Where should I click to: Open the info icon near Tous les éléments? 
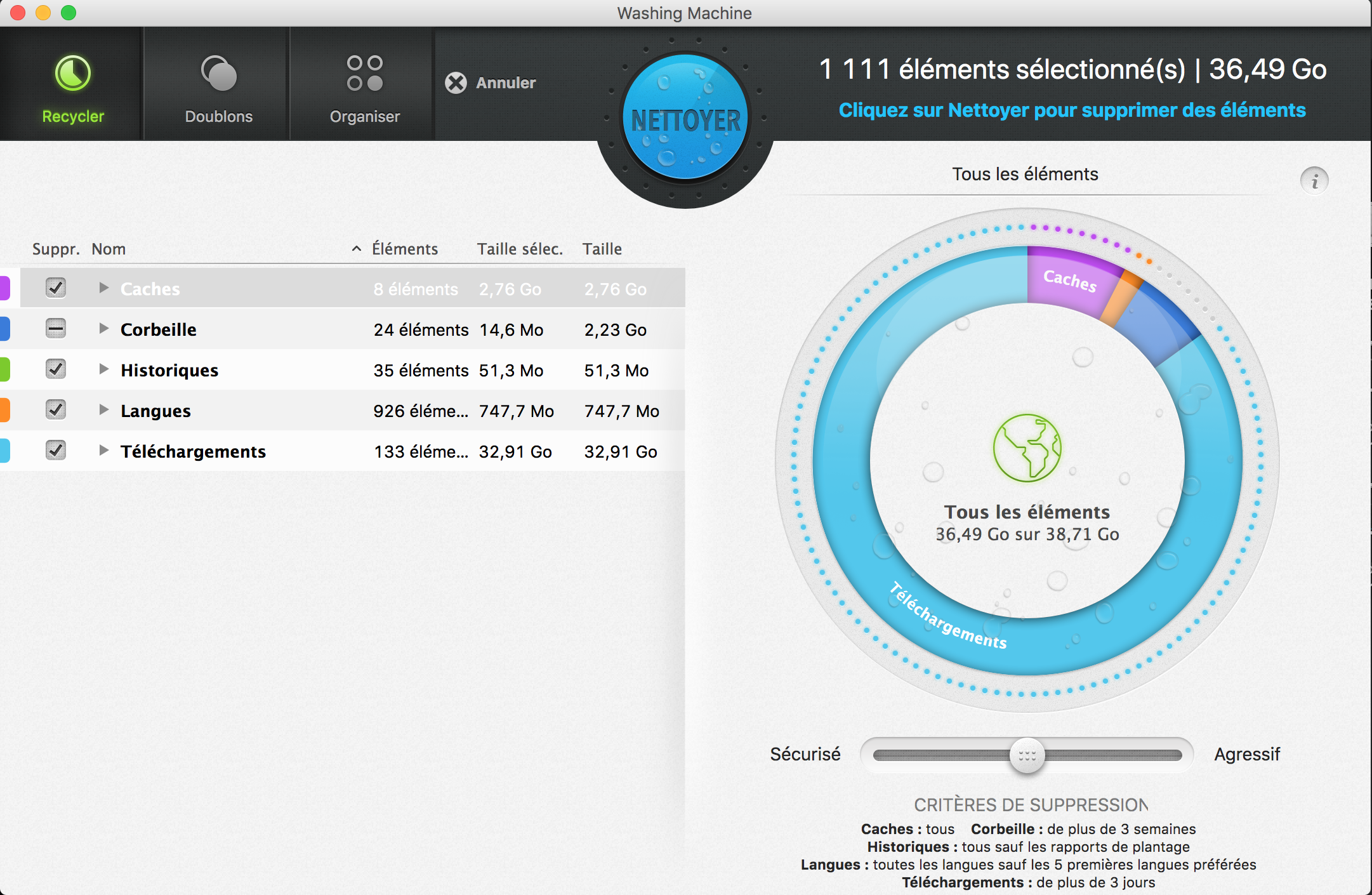1314,182
